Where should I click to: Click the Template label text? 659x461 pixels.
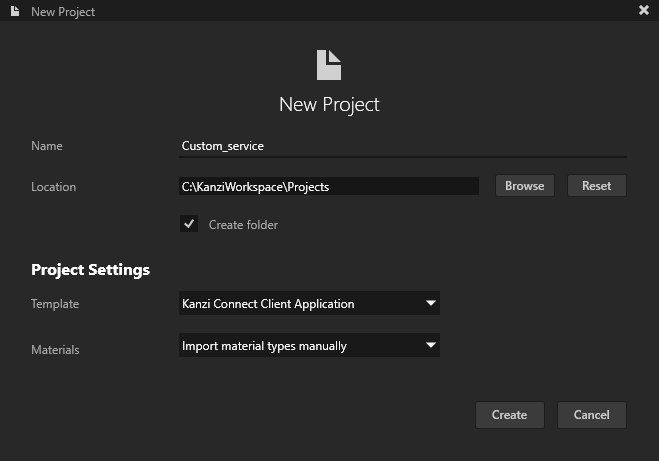[x=55, y=304]
